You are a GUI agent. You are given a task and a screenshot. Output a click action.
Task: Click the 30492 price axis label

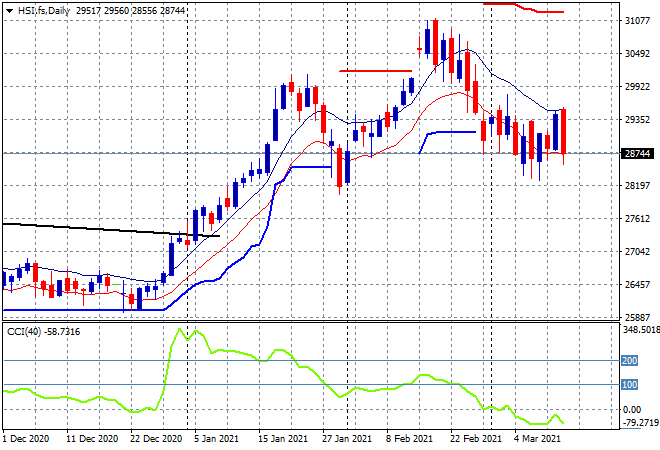click(637, 54)
